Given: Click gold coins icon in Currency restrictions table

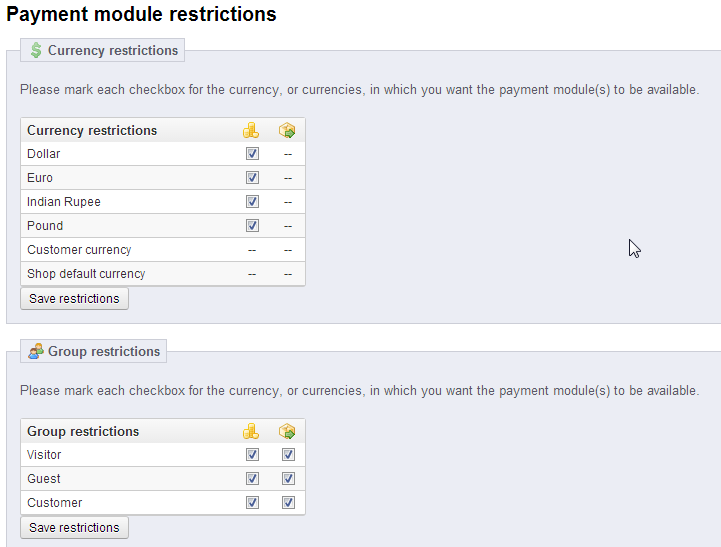Looking at the screenshot, I should (252, 130).
